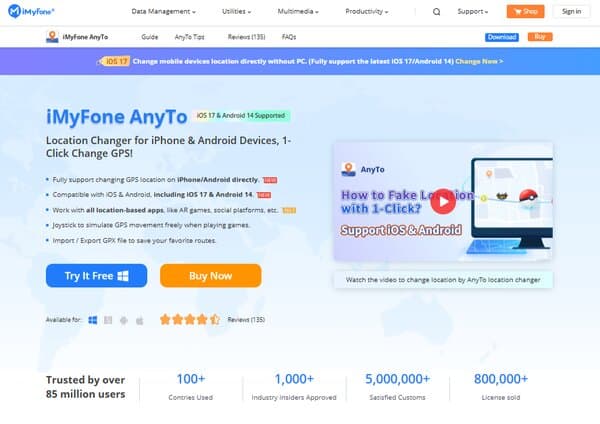
Task: Click the iMyFone AnyTo product icon
Action: click(x=52, y=37)
